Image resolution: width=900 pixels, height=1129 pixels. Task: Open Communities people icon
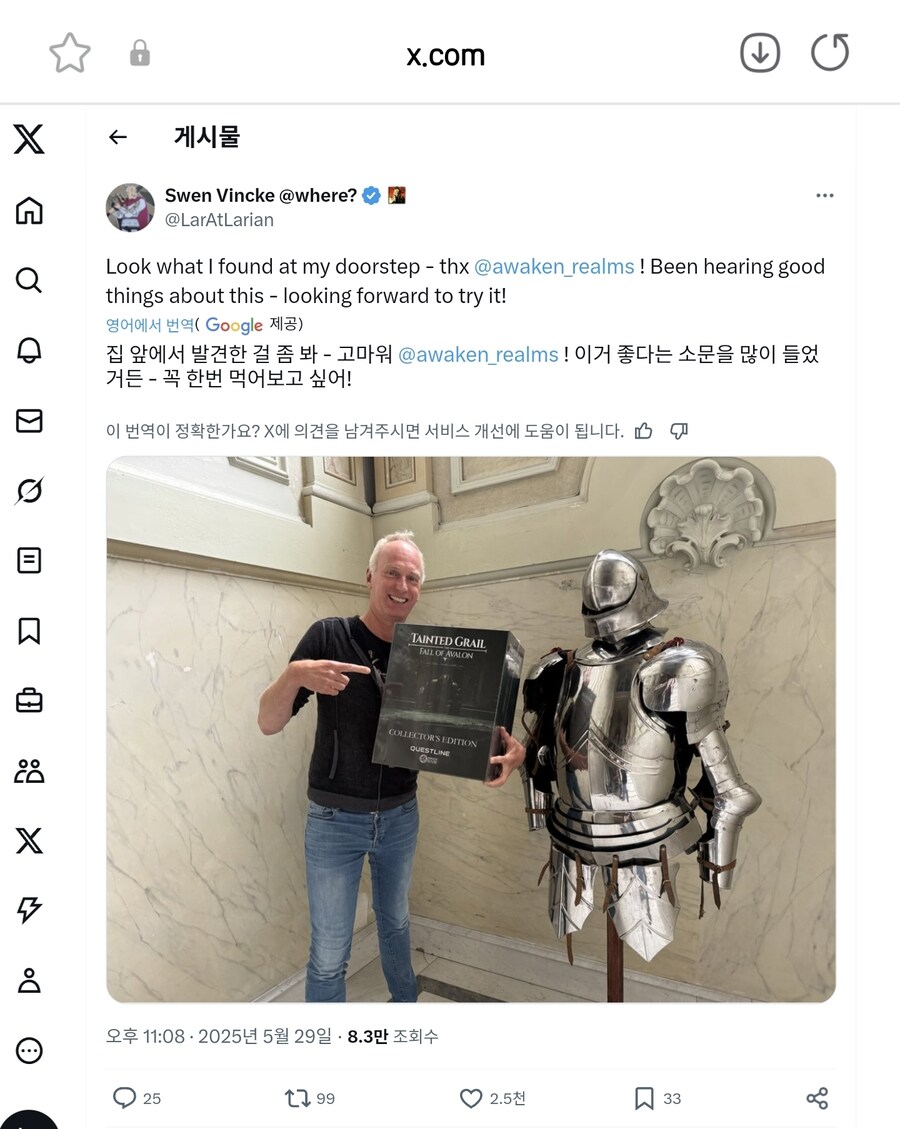click(29, 771)
